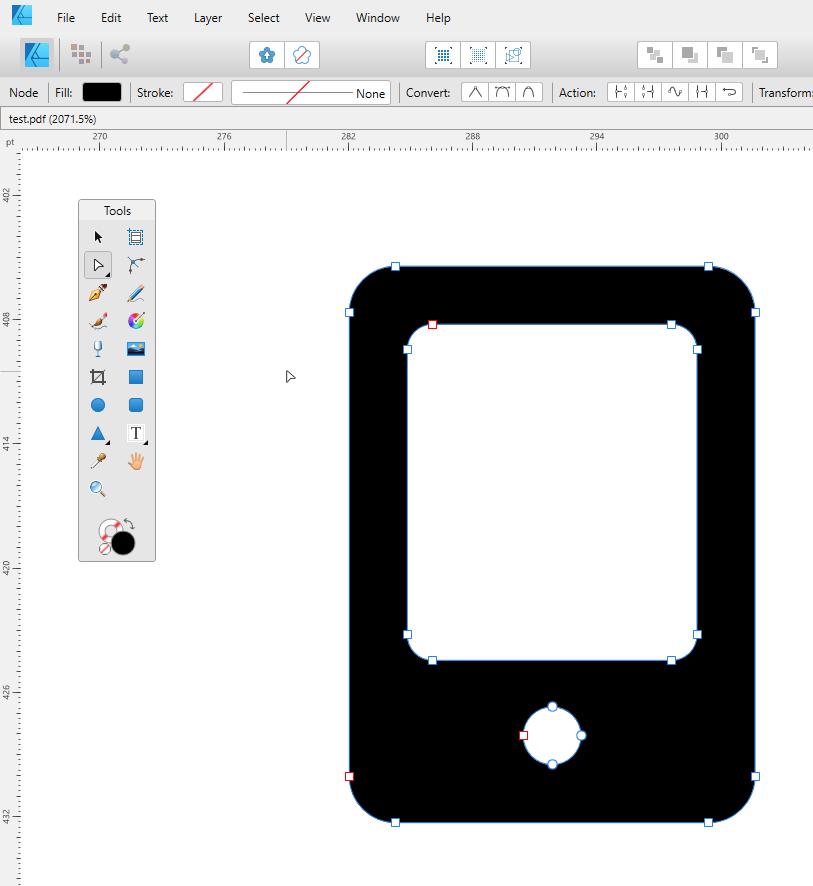Open the Text menu

pos(157,18)
